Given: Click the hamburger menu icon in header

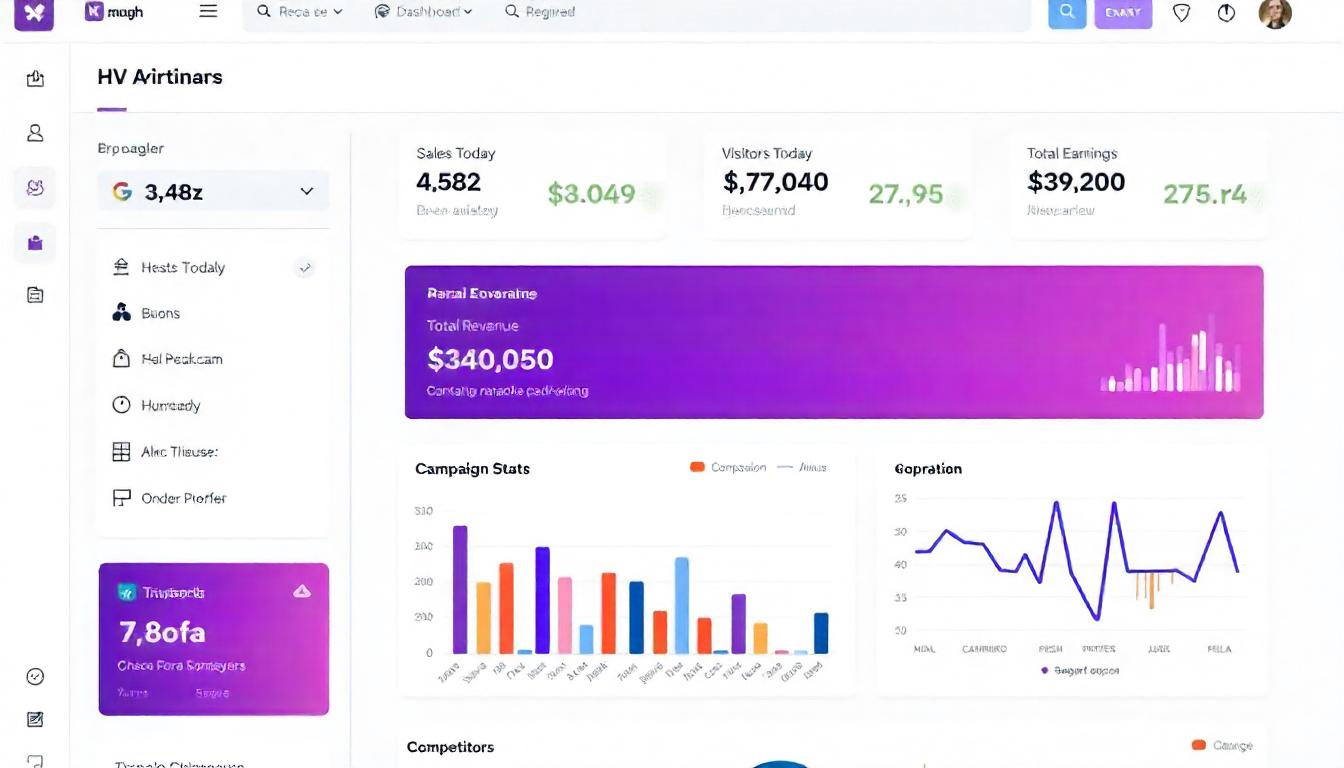Looking at the screenshot, I should (208, 12).
